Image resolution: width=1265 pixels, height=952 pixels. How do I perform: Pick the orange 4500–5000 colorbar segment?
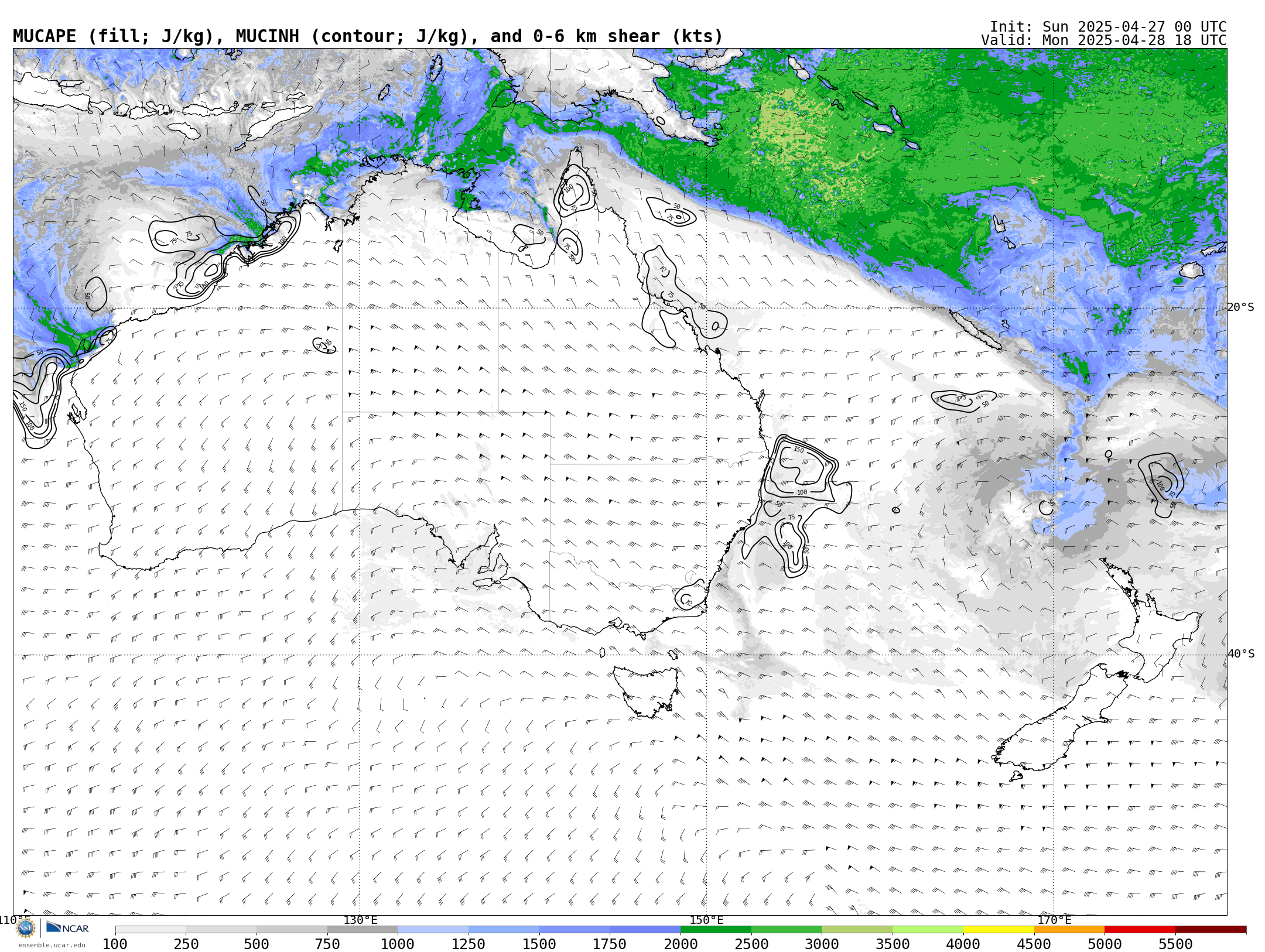pos(1069,930)
